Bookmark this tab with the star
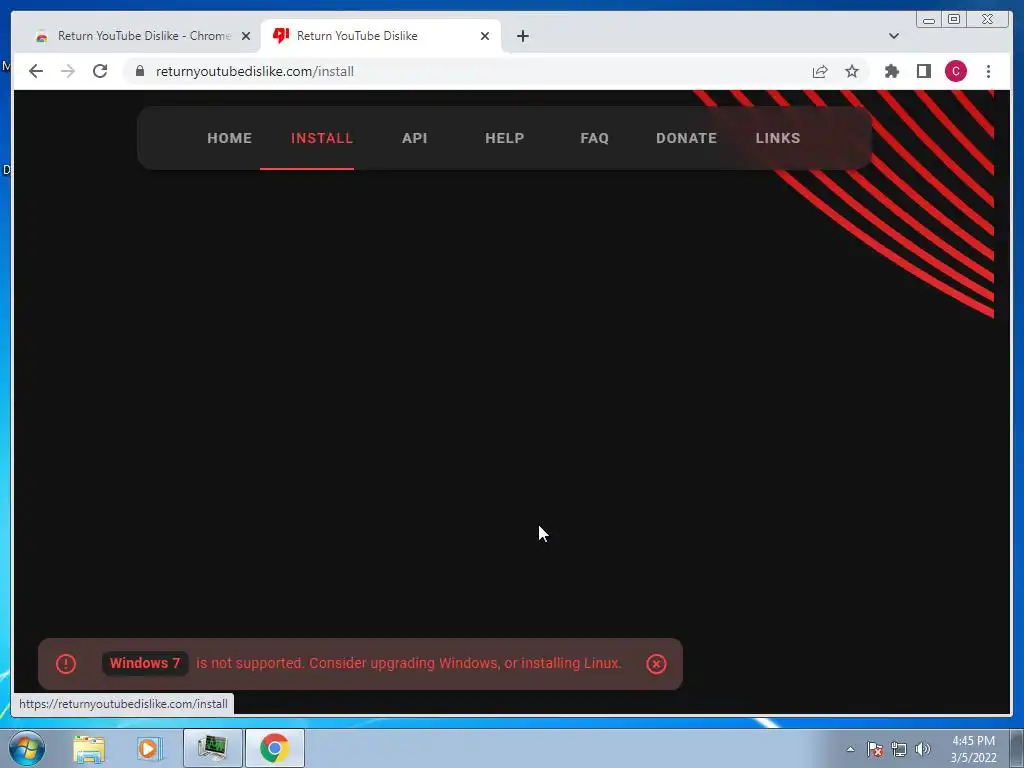Viewport: 1024px width, 768px height. pos(852,71)
